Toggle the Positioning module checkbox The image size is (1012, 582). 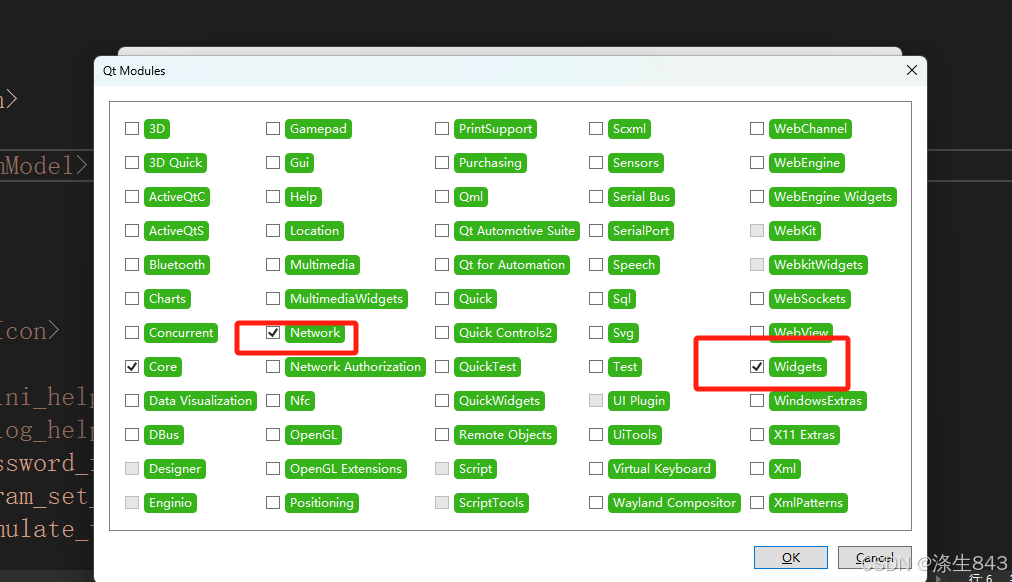click(273, 503)
